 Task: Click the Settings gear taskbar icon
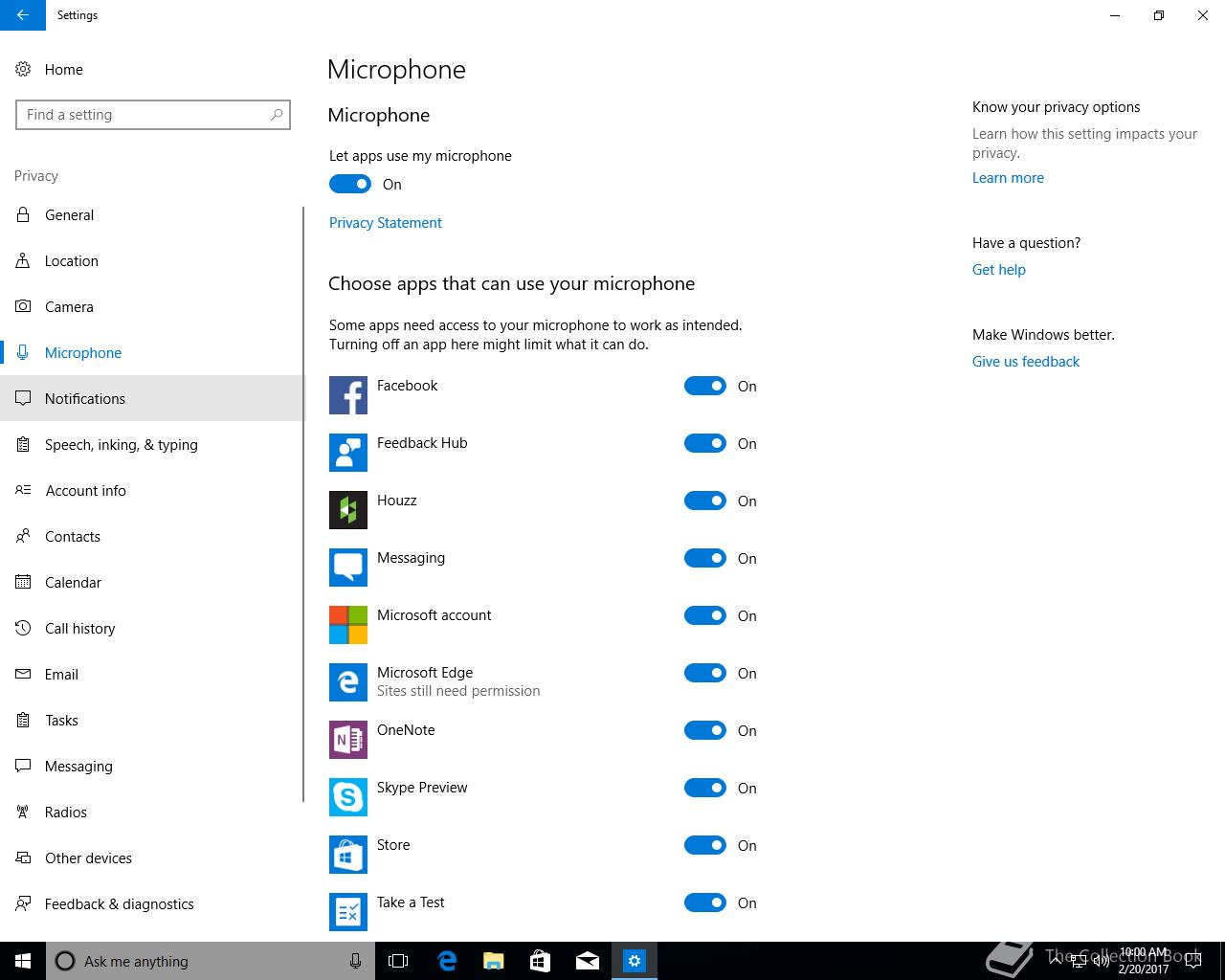[635, 961]
